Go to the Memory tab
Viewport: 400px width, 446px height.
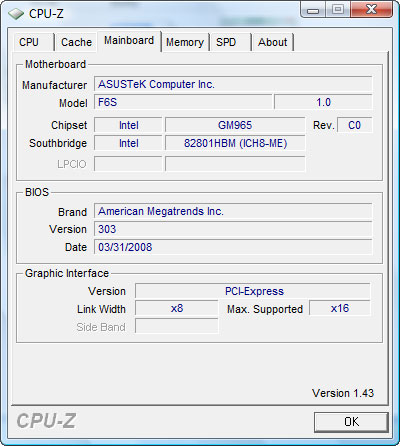pyautogui.click(x=185, y=42)
